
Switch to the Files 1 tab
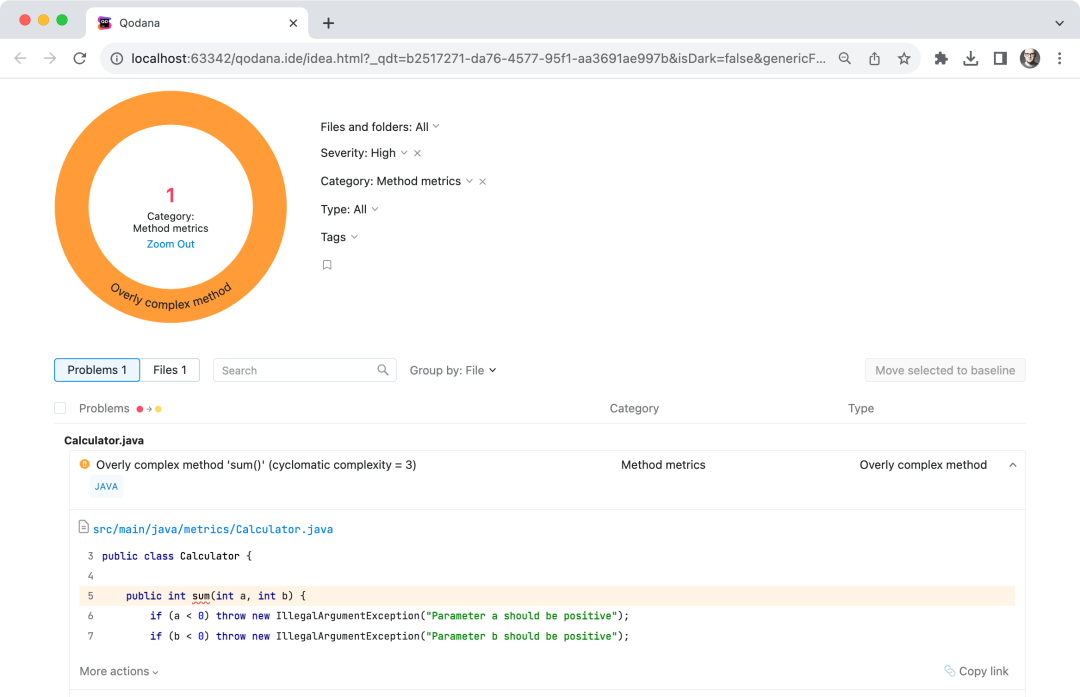(x=169, y=370)
